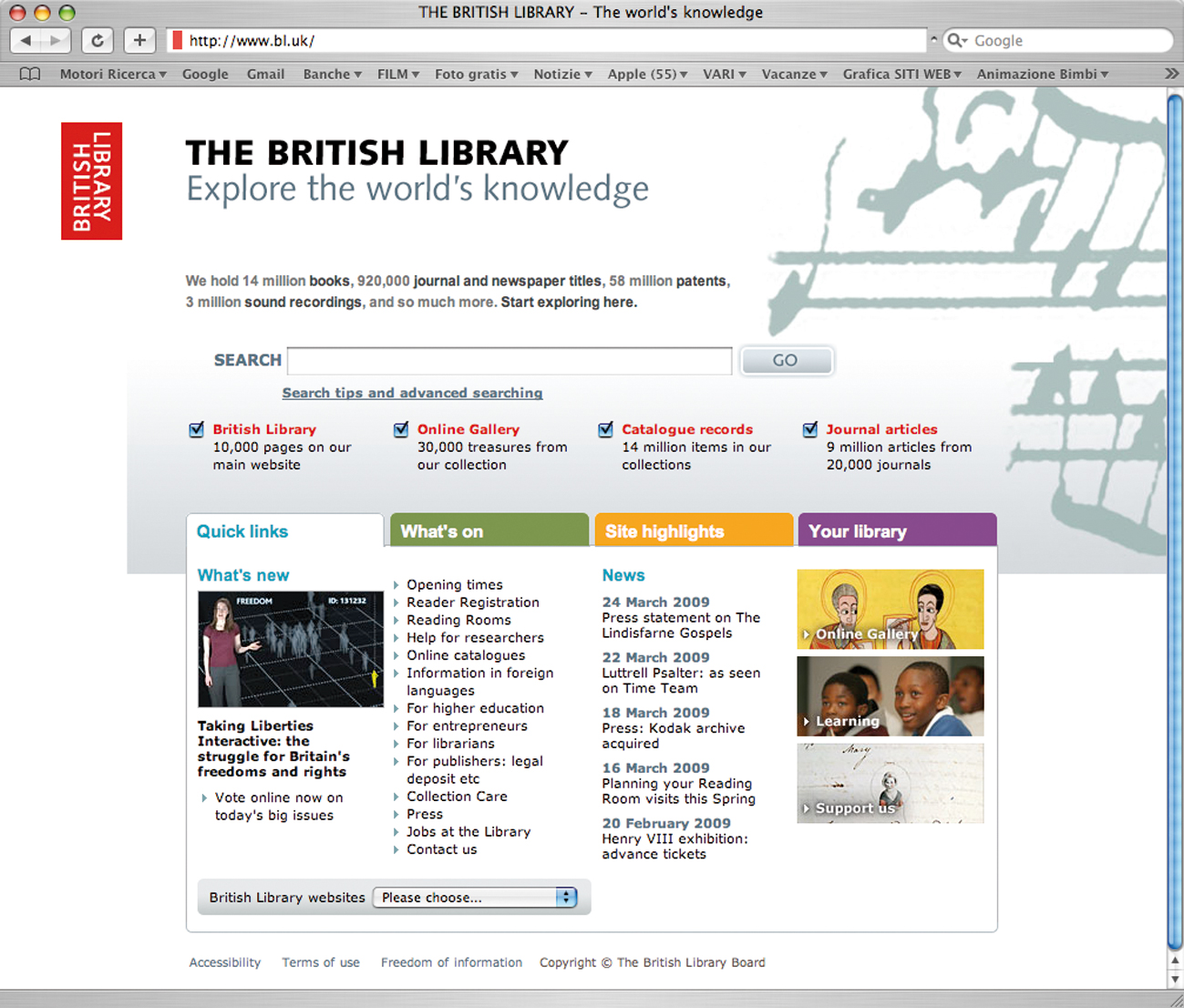1184x1008 pixels.
Task: Click the British Library search field
Action: click(x=510, y=361)
